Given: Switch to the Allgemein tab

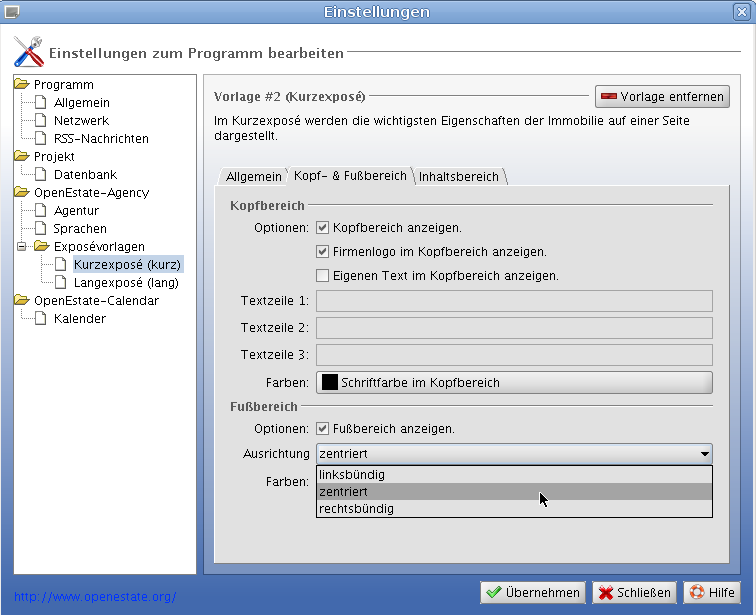Looking at the screenshot, I should pyautogui.click(x=253, y=176).
